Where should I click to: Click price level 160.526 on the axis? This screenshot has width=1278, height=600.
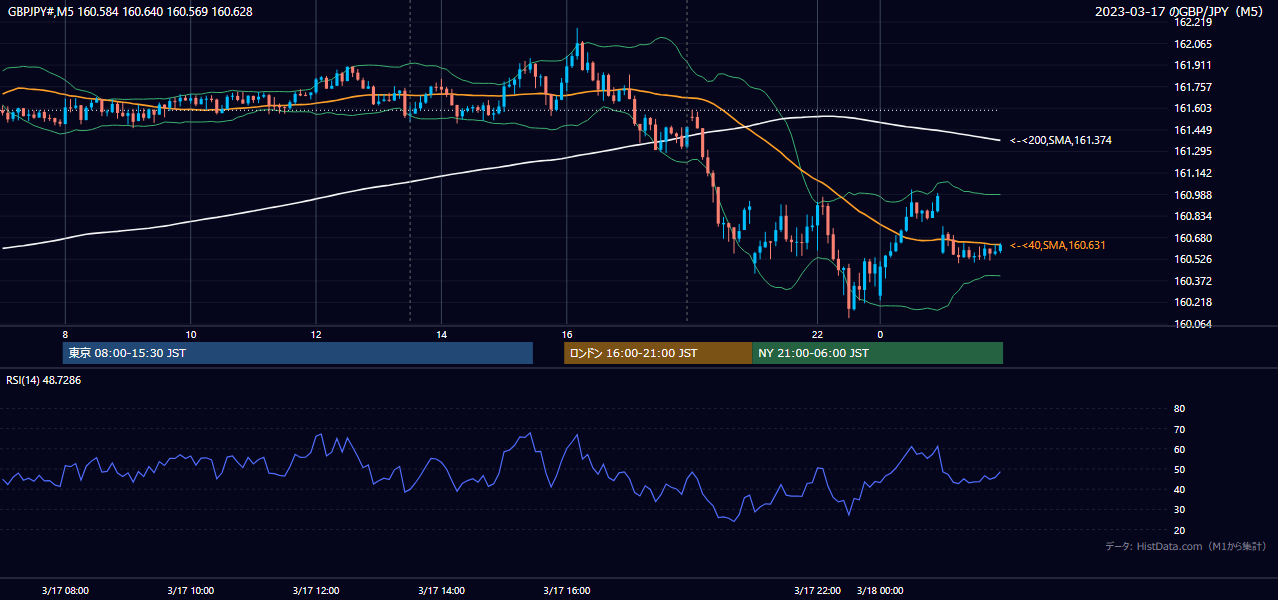click(x=1192, y=259)
